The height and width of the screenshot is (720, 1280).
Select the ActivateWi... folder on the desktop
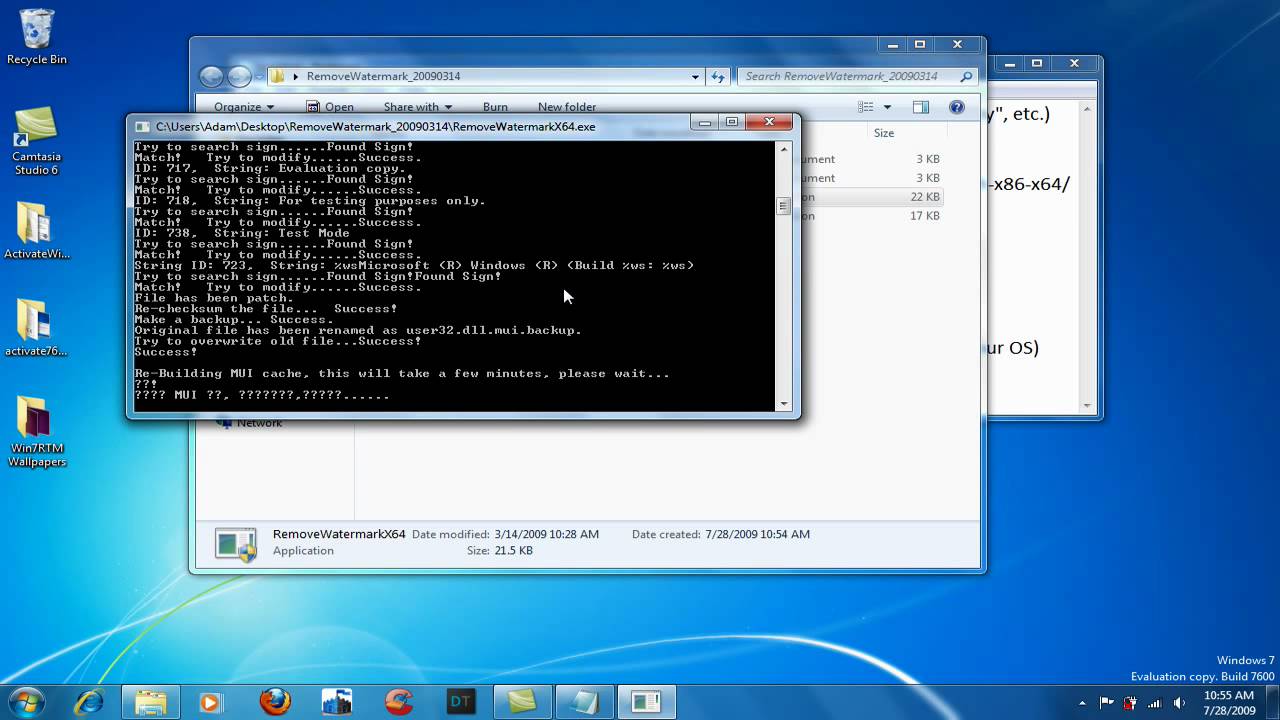36,231
